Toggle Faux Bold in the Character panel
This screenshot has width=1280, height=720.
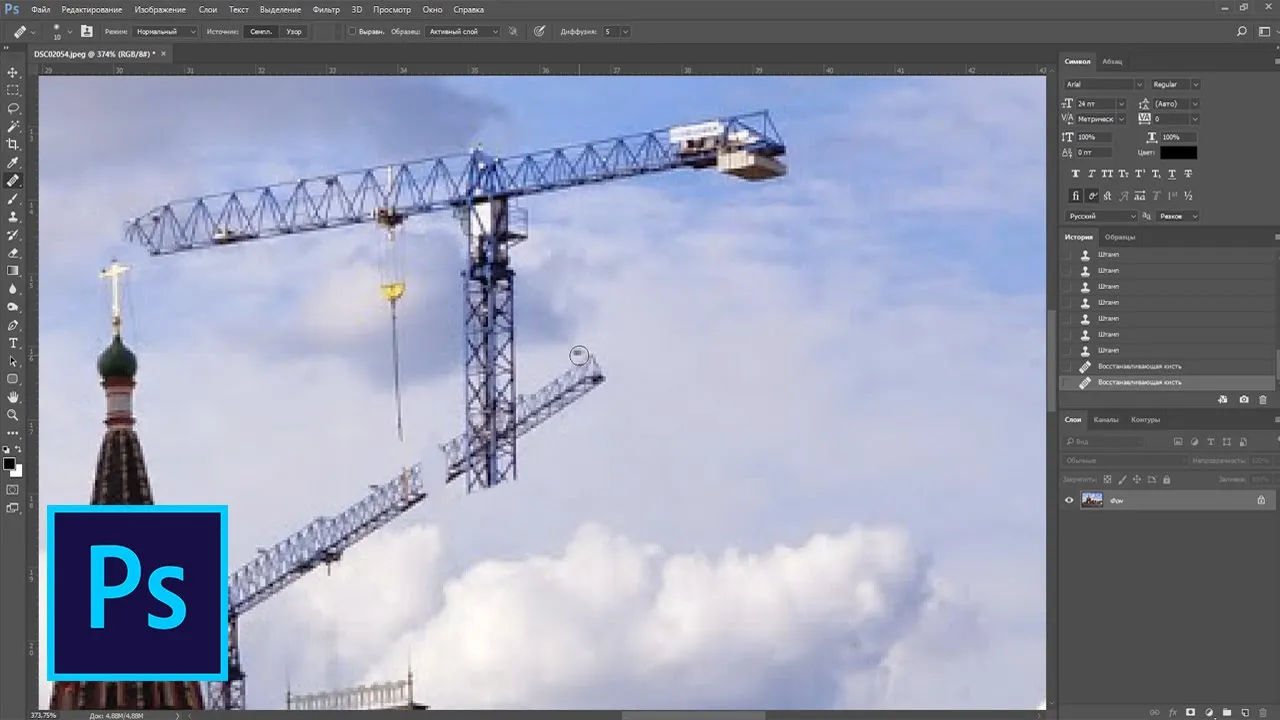(1076, 173)
